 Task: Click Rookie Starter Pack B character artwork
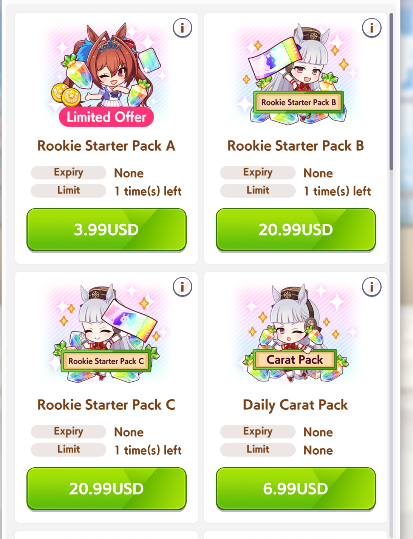pyautogui.click(x=296, y=74)
